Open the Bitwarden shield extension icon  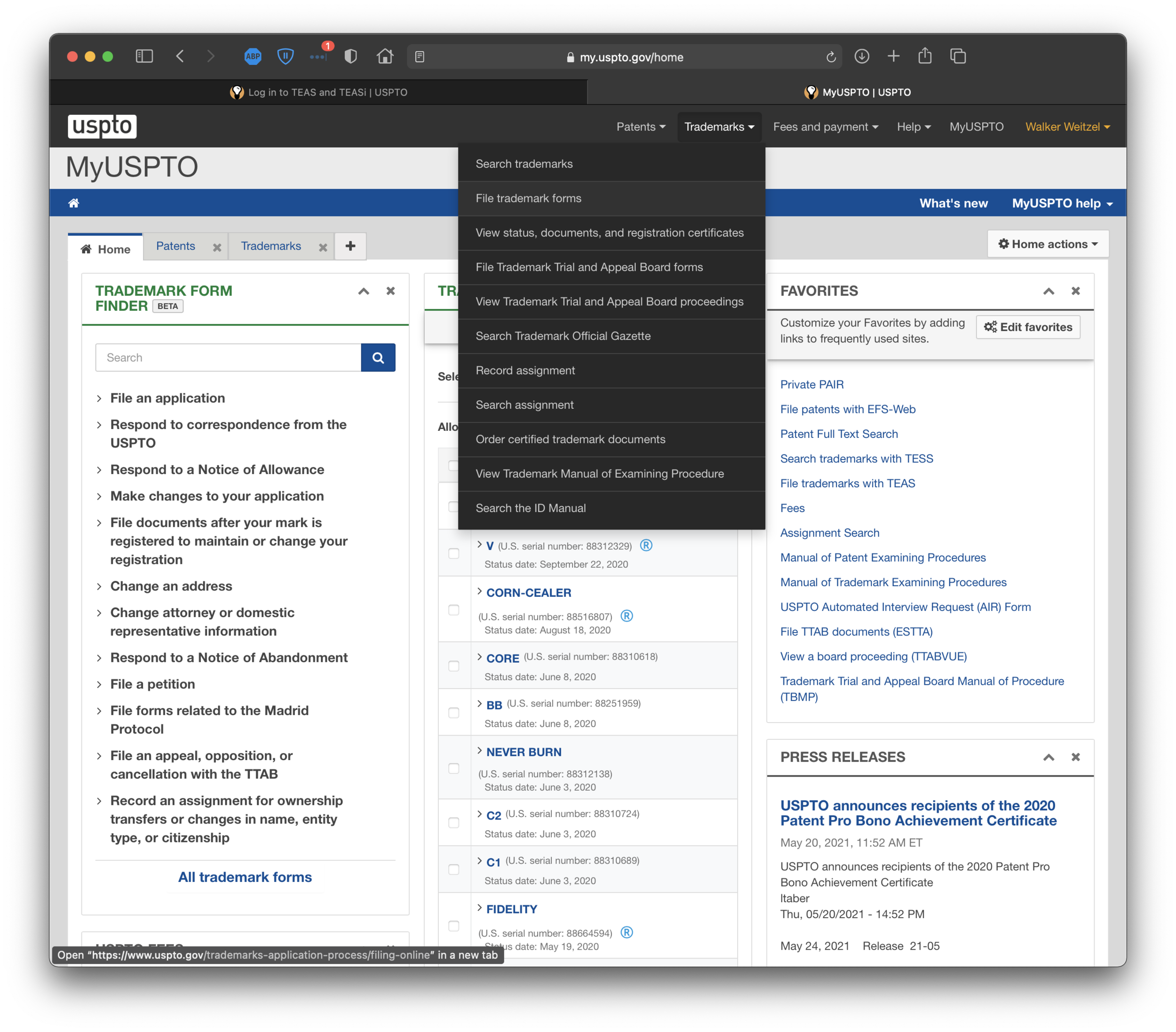click(286, 56)
